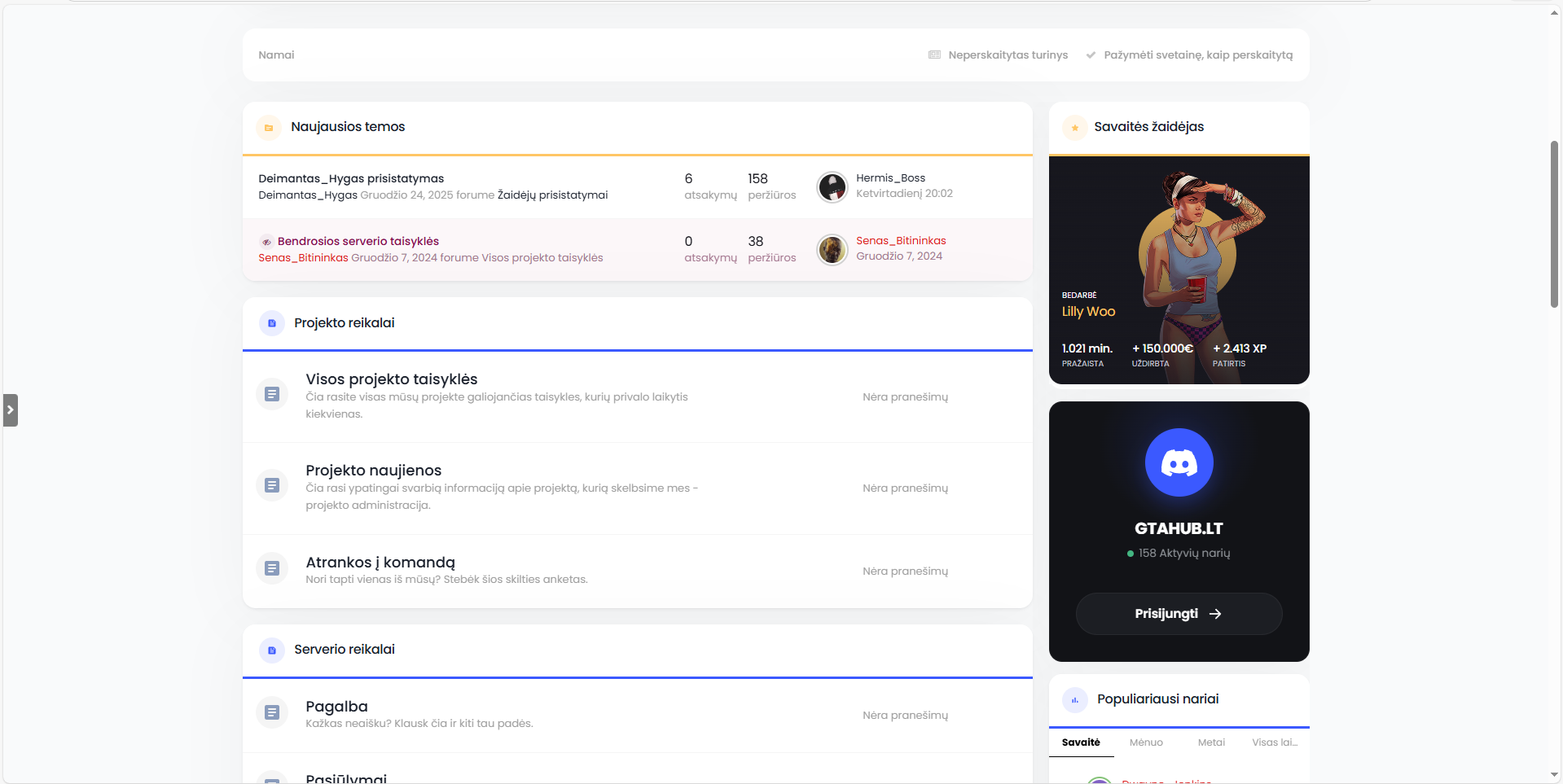Click the Populiariausi nariai chart icon
Screen dimensions: 1563x784
coord(1075,700)
